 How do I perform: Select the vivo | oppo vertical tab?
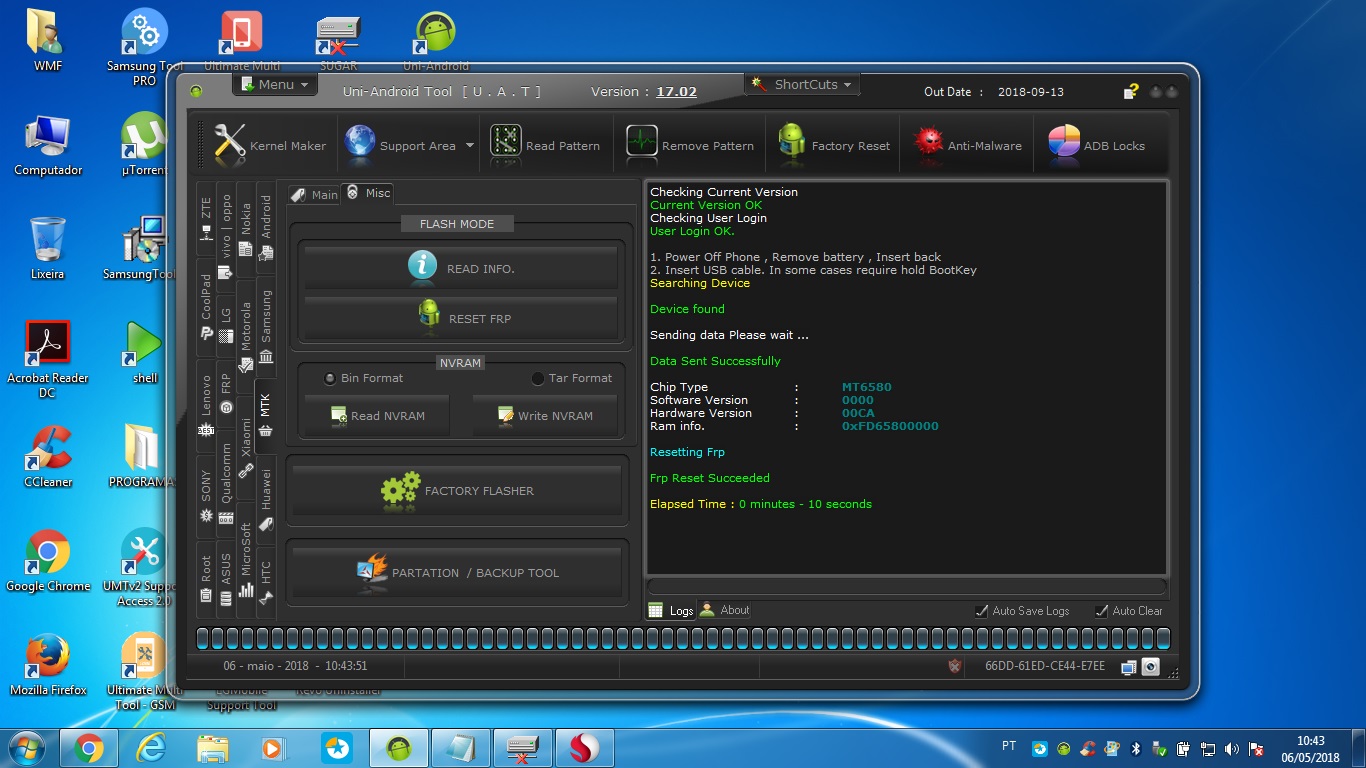click(226, 236)
